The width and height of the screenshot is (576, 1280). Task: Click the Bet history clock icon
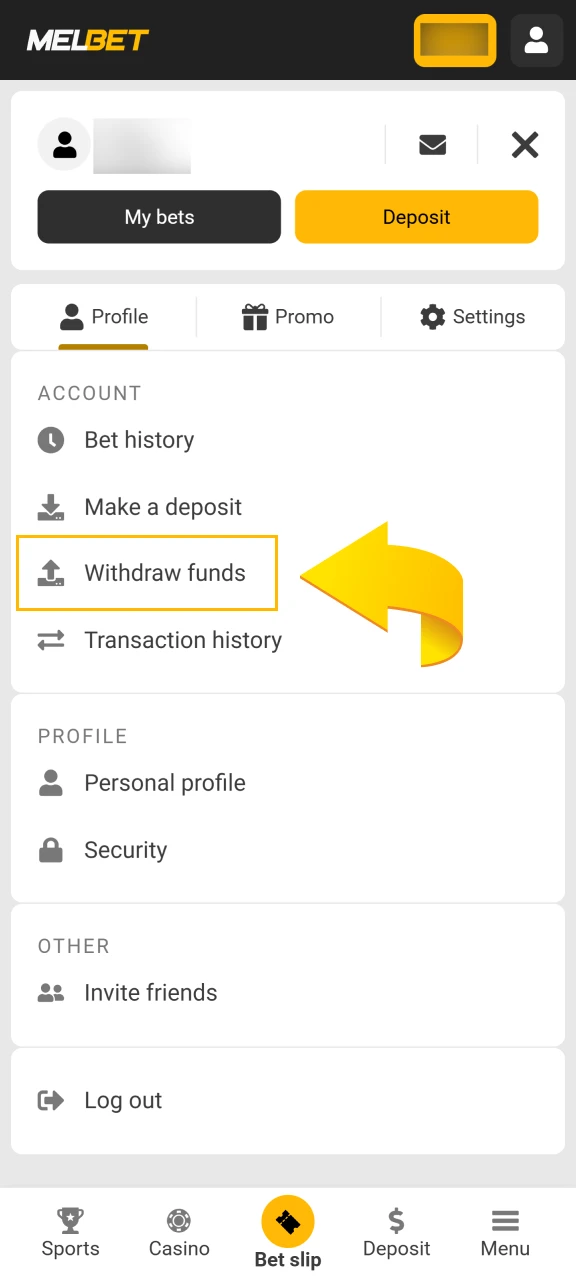click(x=51, y=440)
